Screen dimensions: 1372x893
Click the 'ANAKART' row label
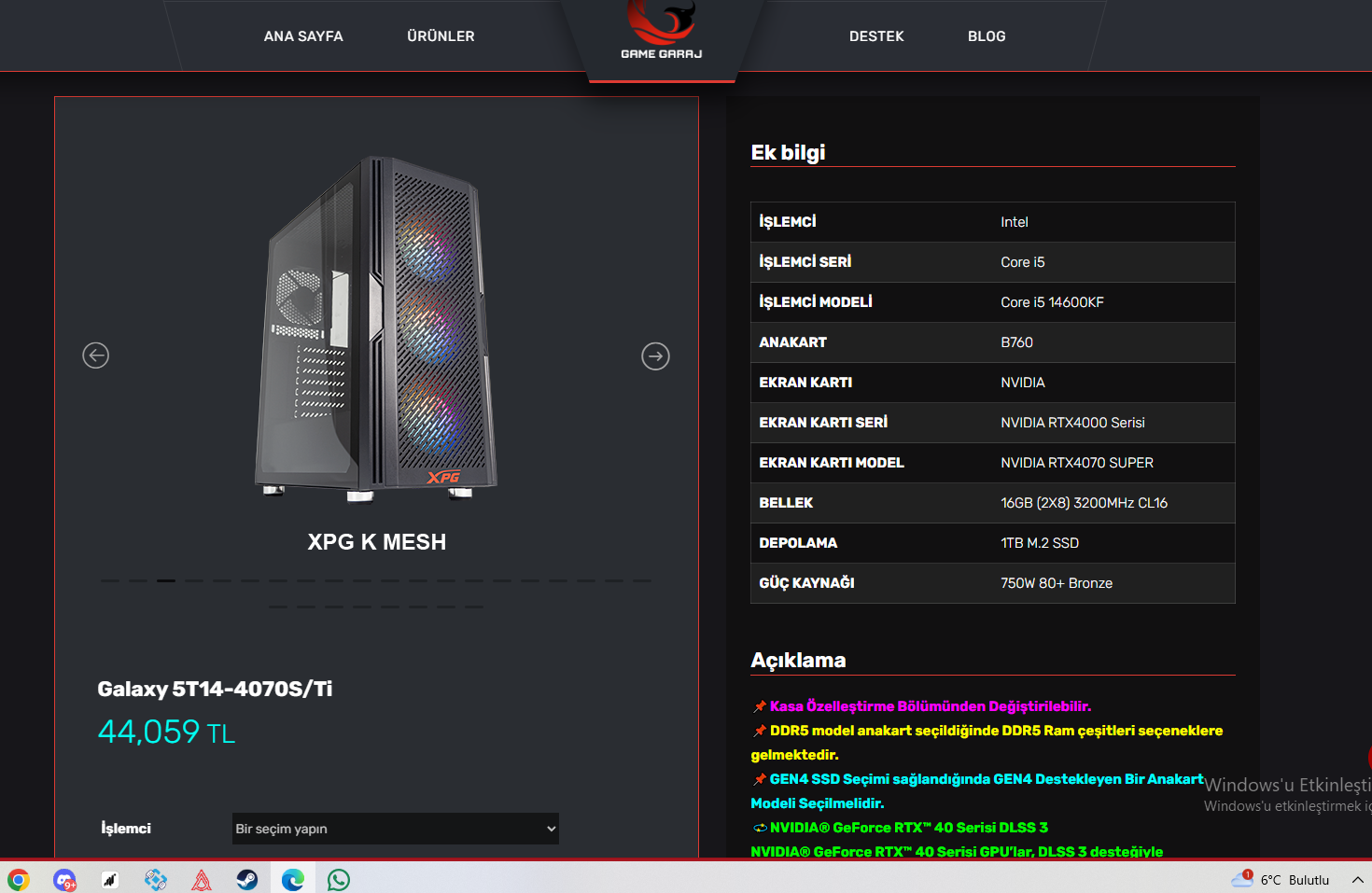pos(792,342)
